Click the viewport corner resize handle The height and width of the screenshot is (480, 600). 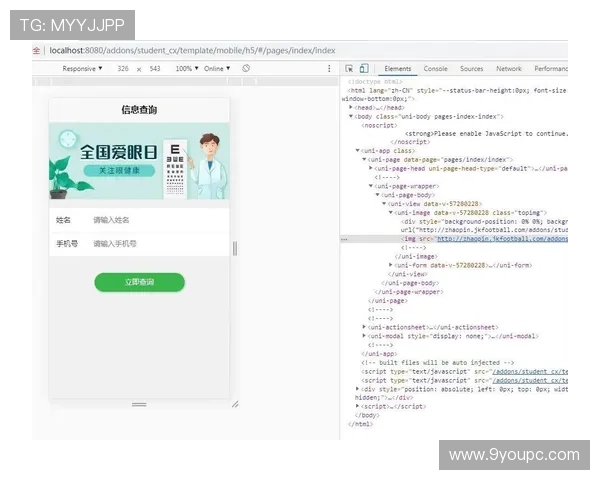[235, 404]
